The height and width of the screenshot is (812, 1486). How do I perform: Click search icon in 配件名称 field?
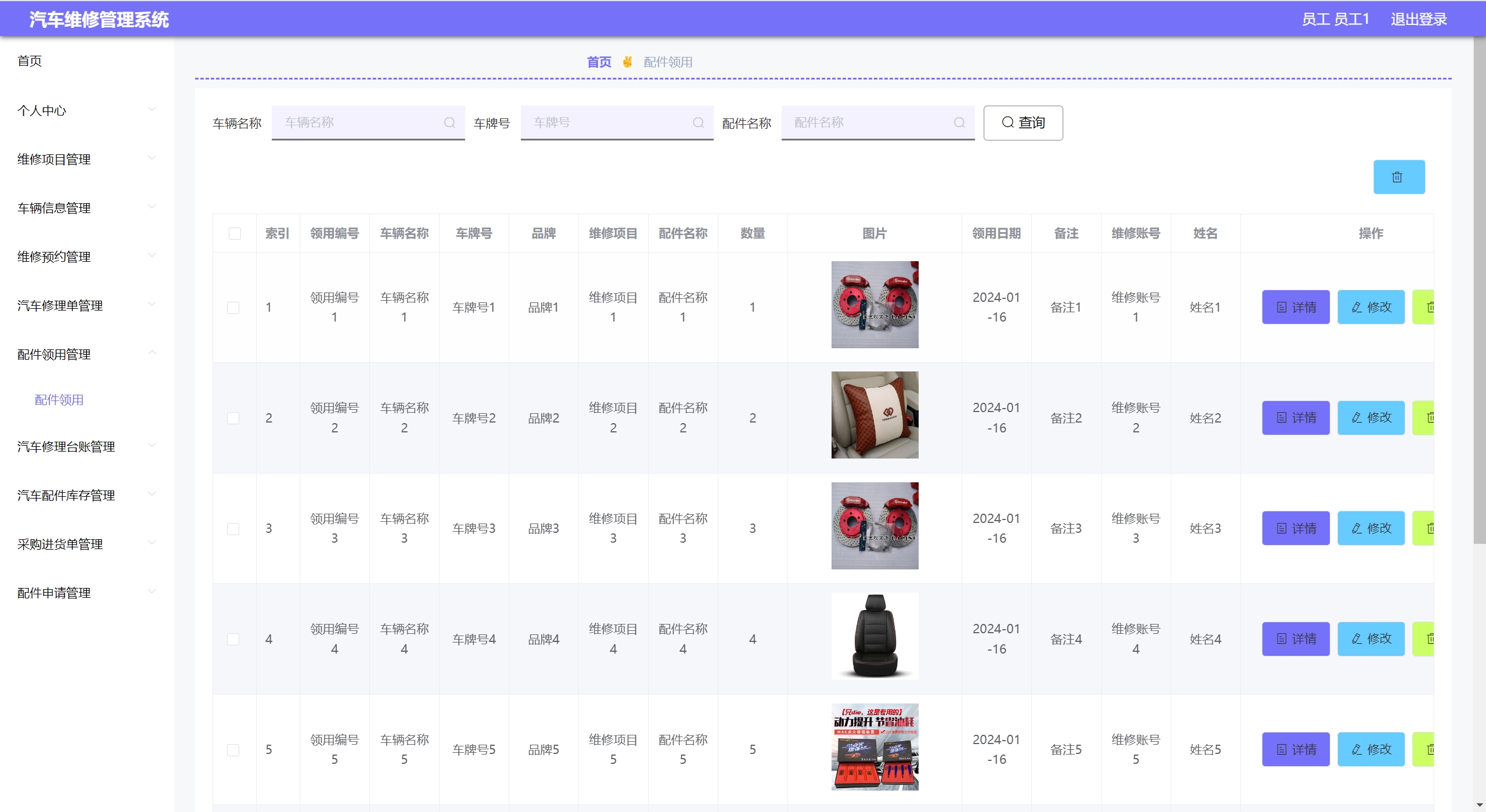959,122
